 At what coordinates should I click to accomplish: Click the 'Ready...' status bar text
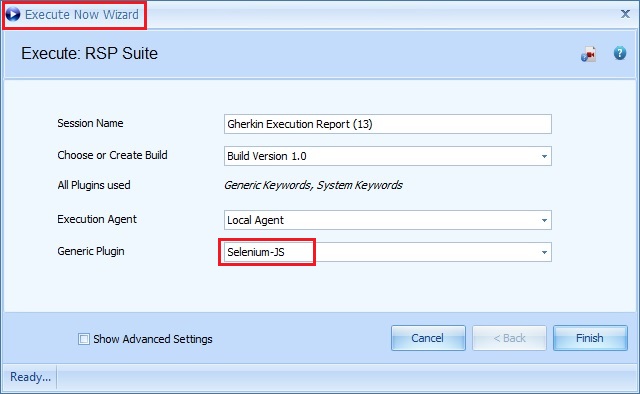[30, 377]
